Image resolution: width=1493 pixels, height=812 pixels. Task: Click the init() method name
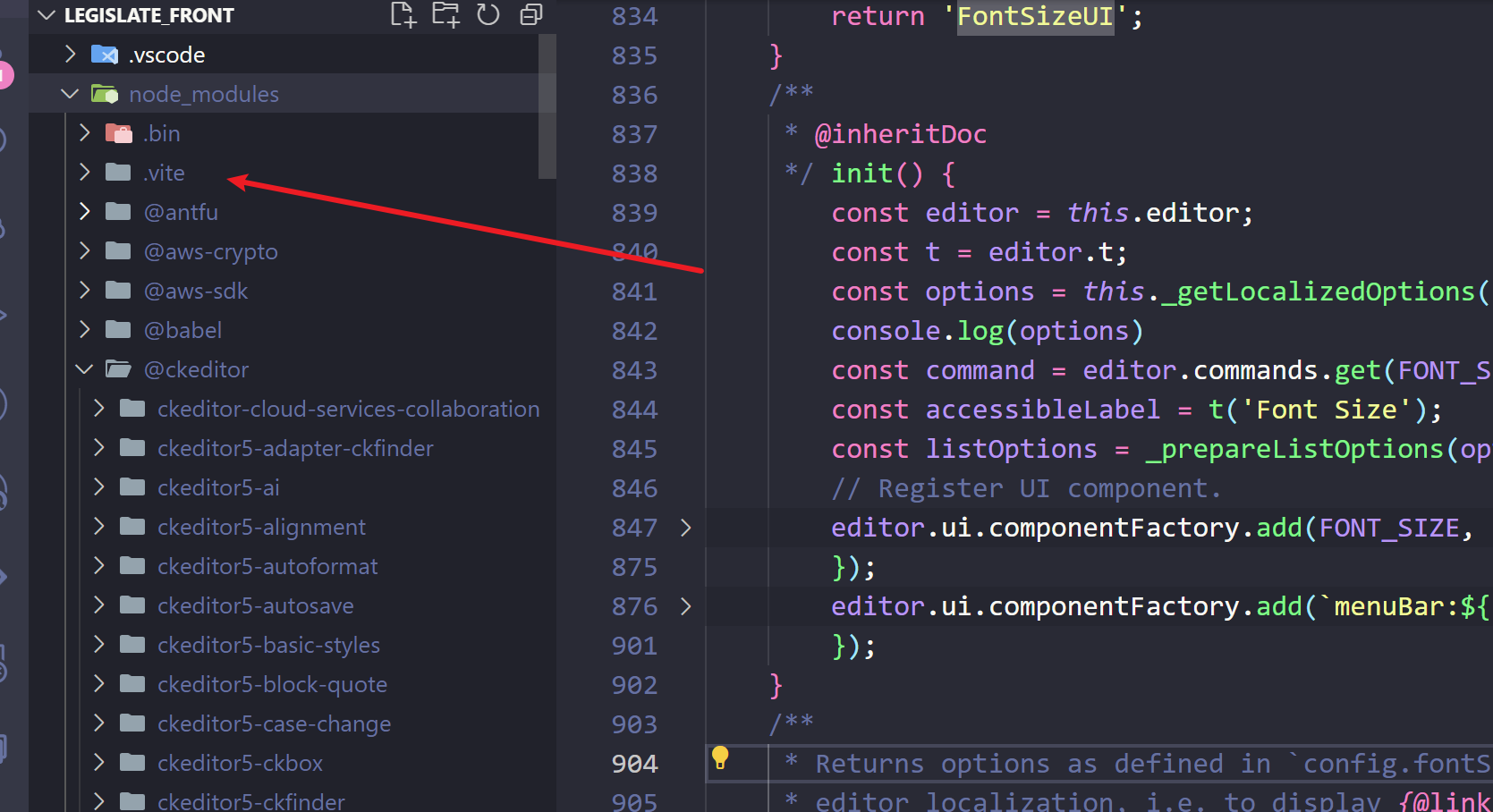[x=862, y=173]
